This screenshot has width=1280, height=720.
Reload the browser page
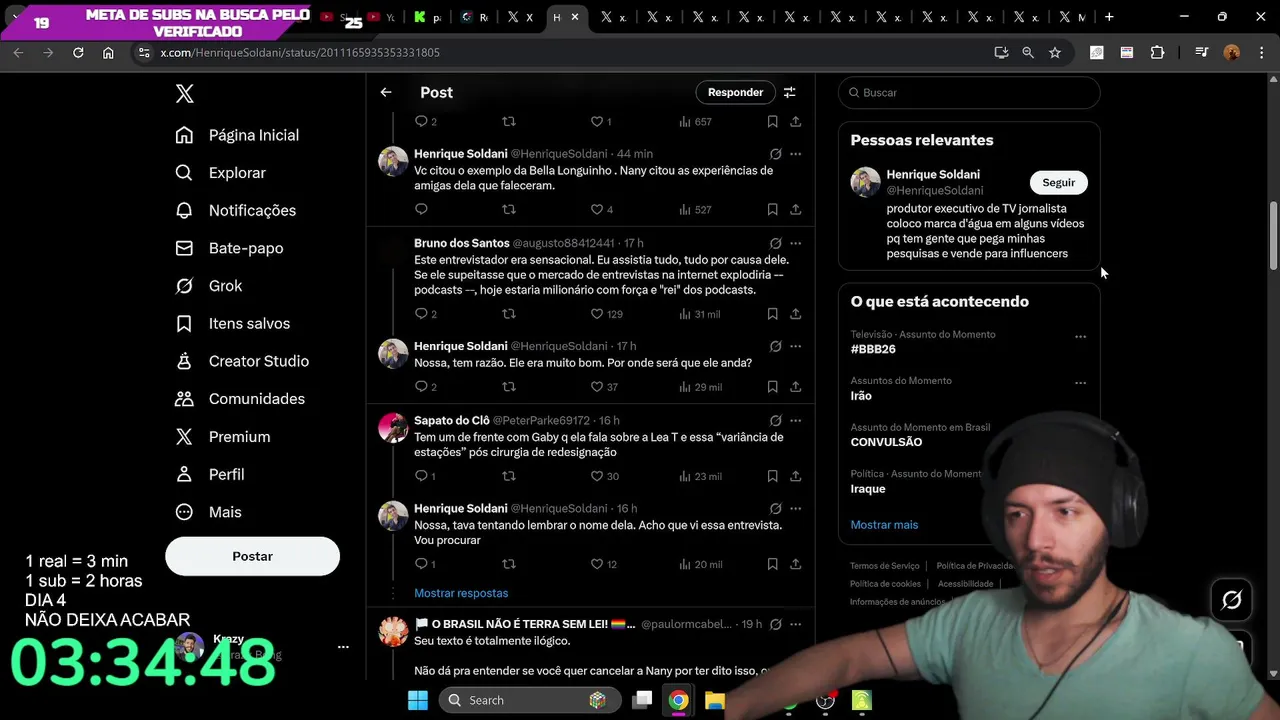coord(78,52)
